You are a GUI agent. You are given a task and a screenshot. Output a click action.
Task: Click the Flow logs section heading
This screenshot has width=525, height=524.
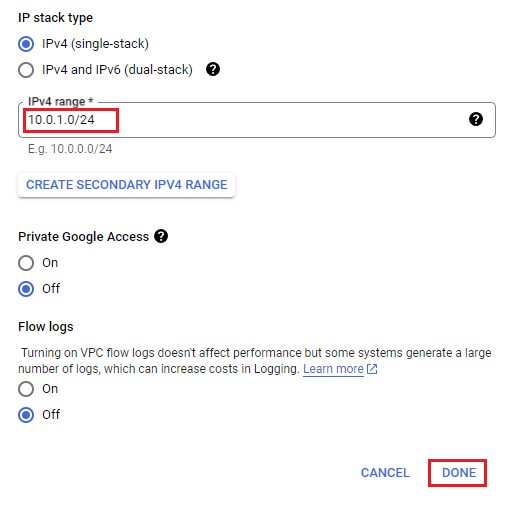(x=46, y=326)
